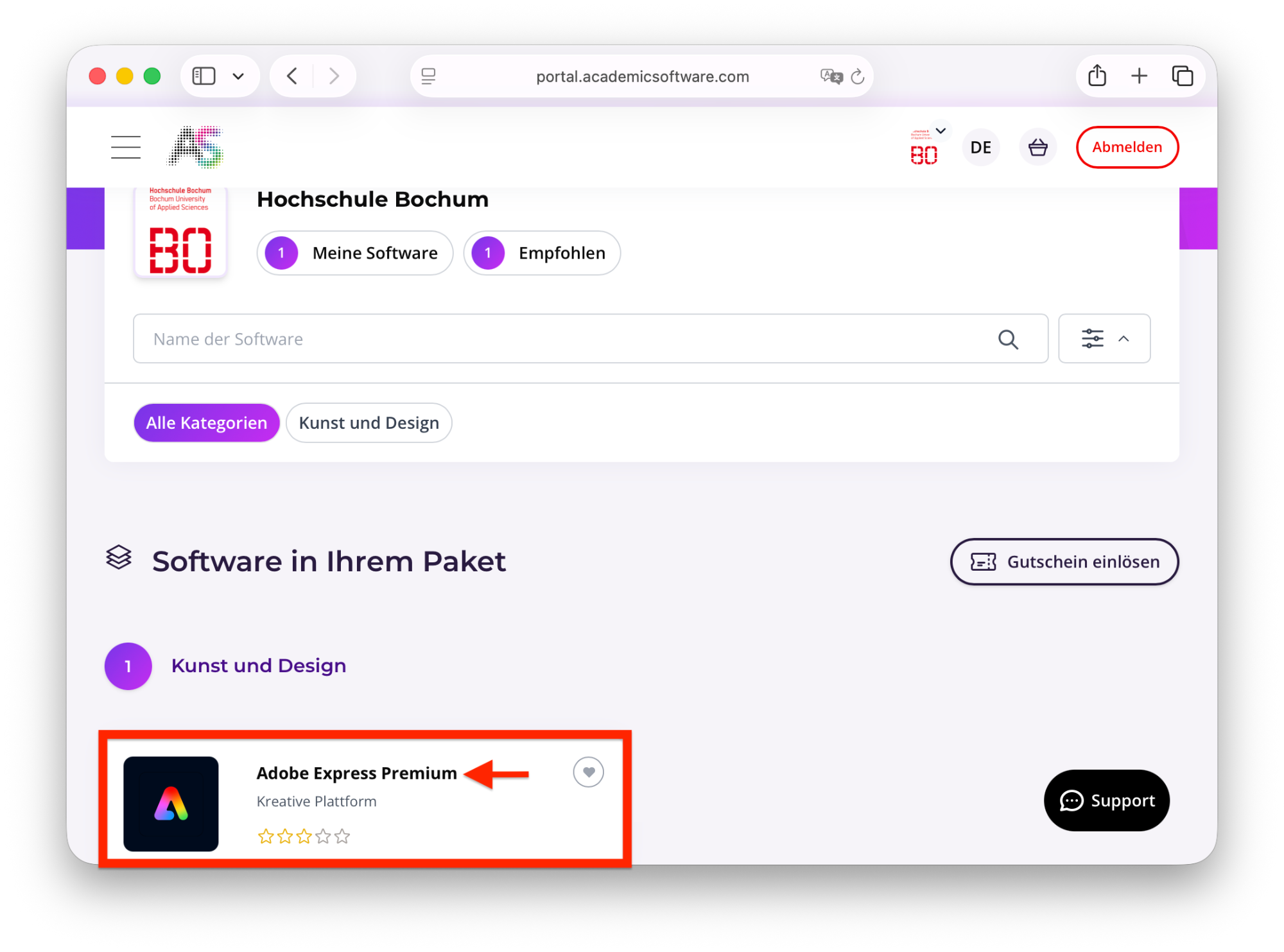The height and width of the screenshot is (952, 1284).
Task: Select the Alle Kategorien filter
Action: [x=206, y=423]
